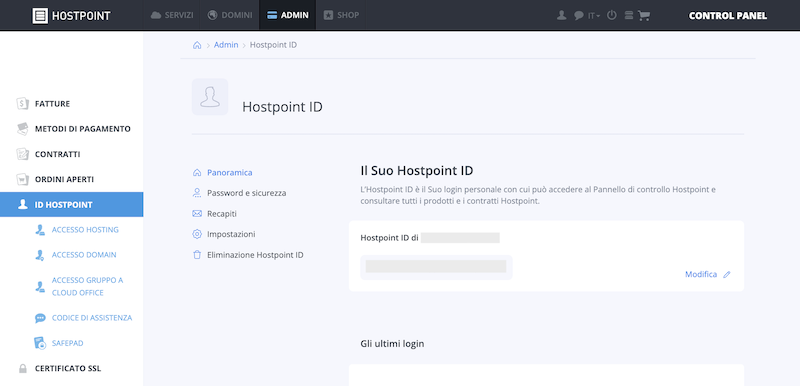Expand the IT language dropdown
Image resolution: width=800 pixels, height=386 pixels.
(594, 16)
